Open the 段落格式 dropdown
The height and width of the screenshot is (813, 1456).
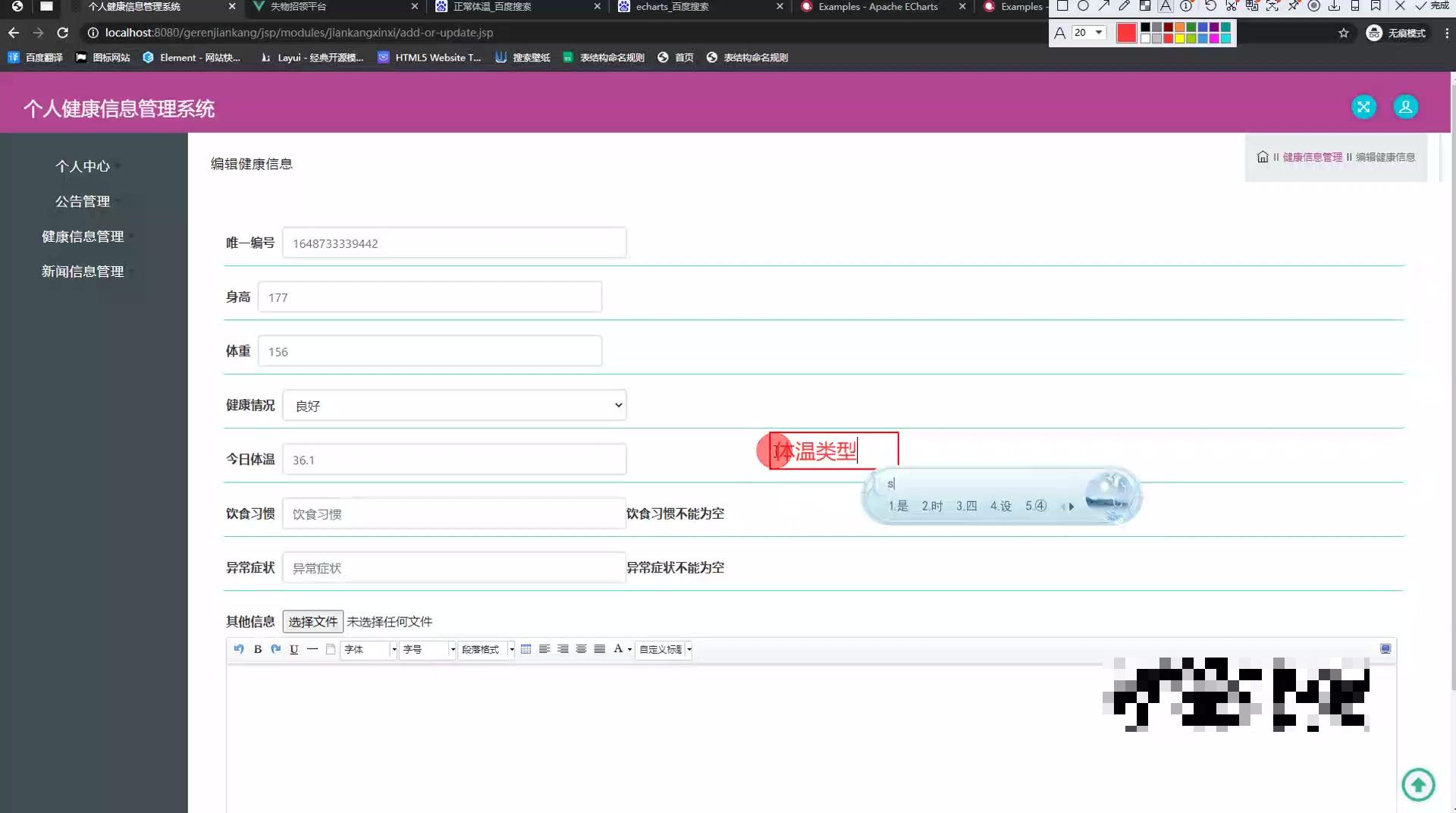[x=487, y=649]
